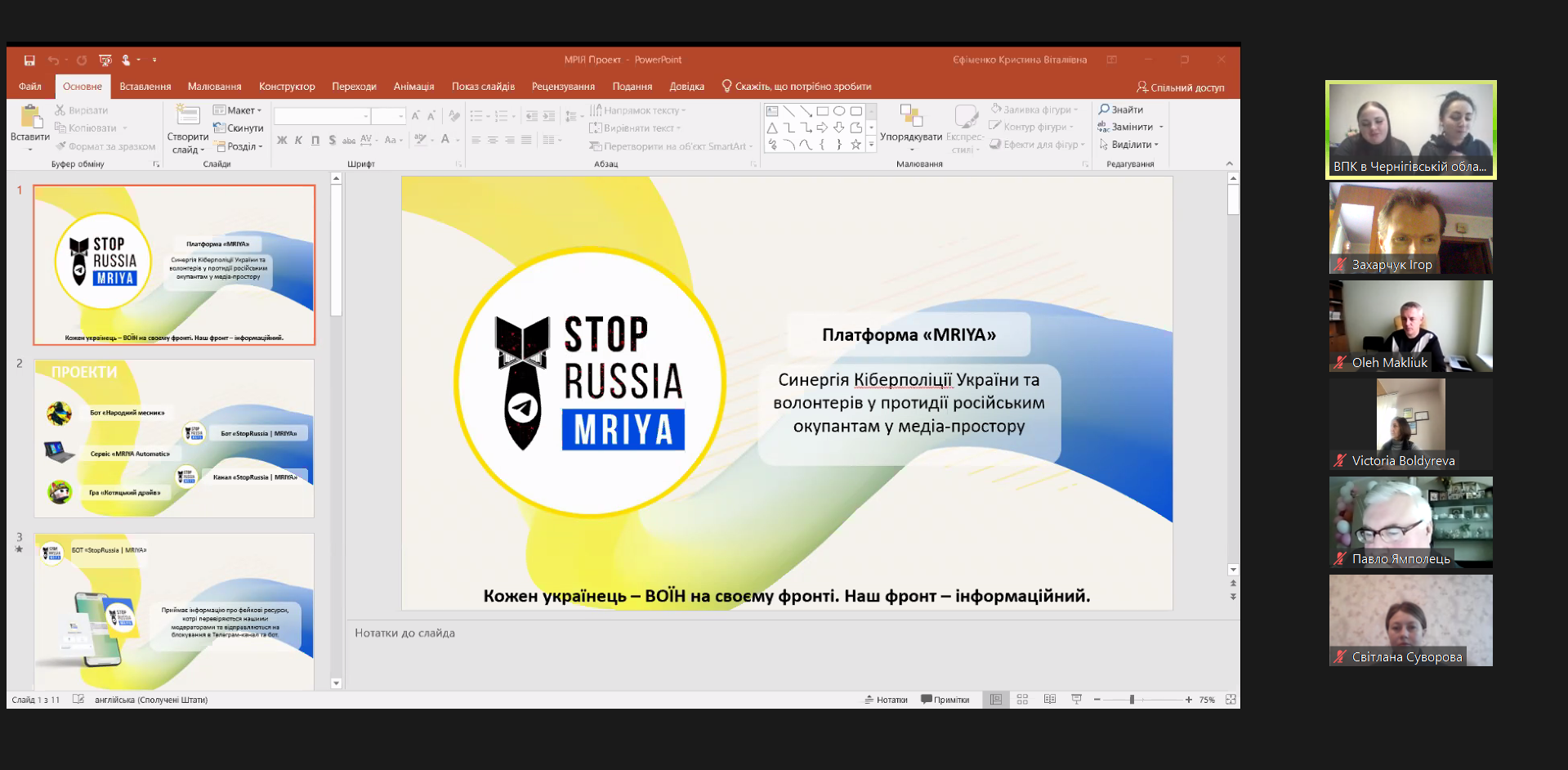Screen dimensions: 1568x770
Task: Open the Упорядкувати arrange dropdown
Action: pyautogui.click(x=910, y=137)
